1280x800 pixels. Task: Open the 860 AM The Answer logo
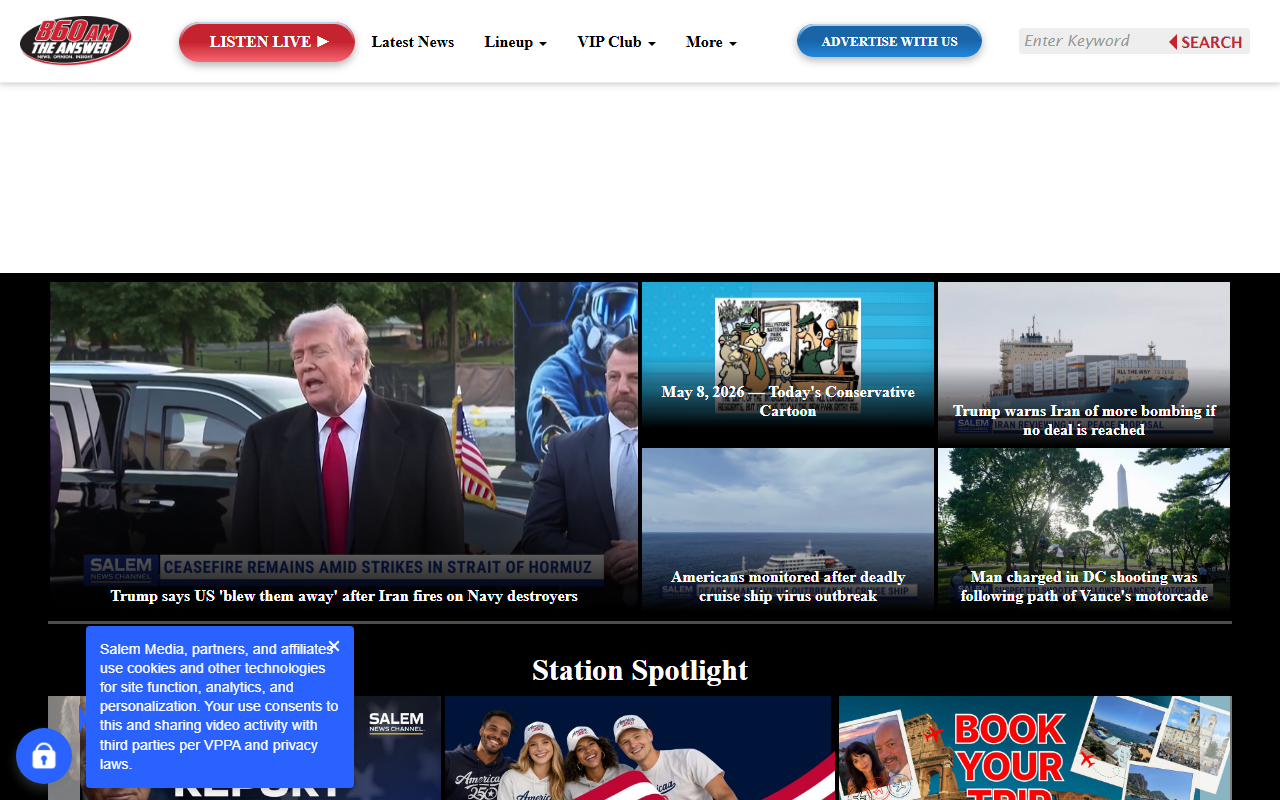coord(75,40)
